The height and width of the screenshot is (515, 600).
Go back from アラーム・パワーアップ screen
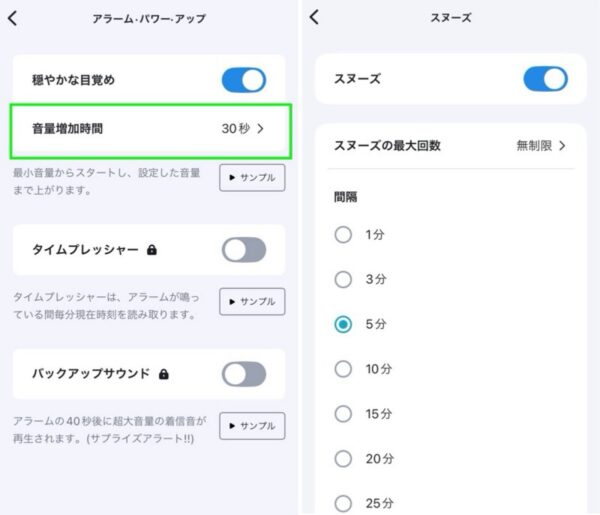click(13, 18)
